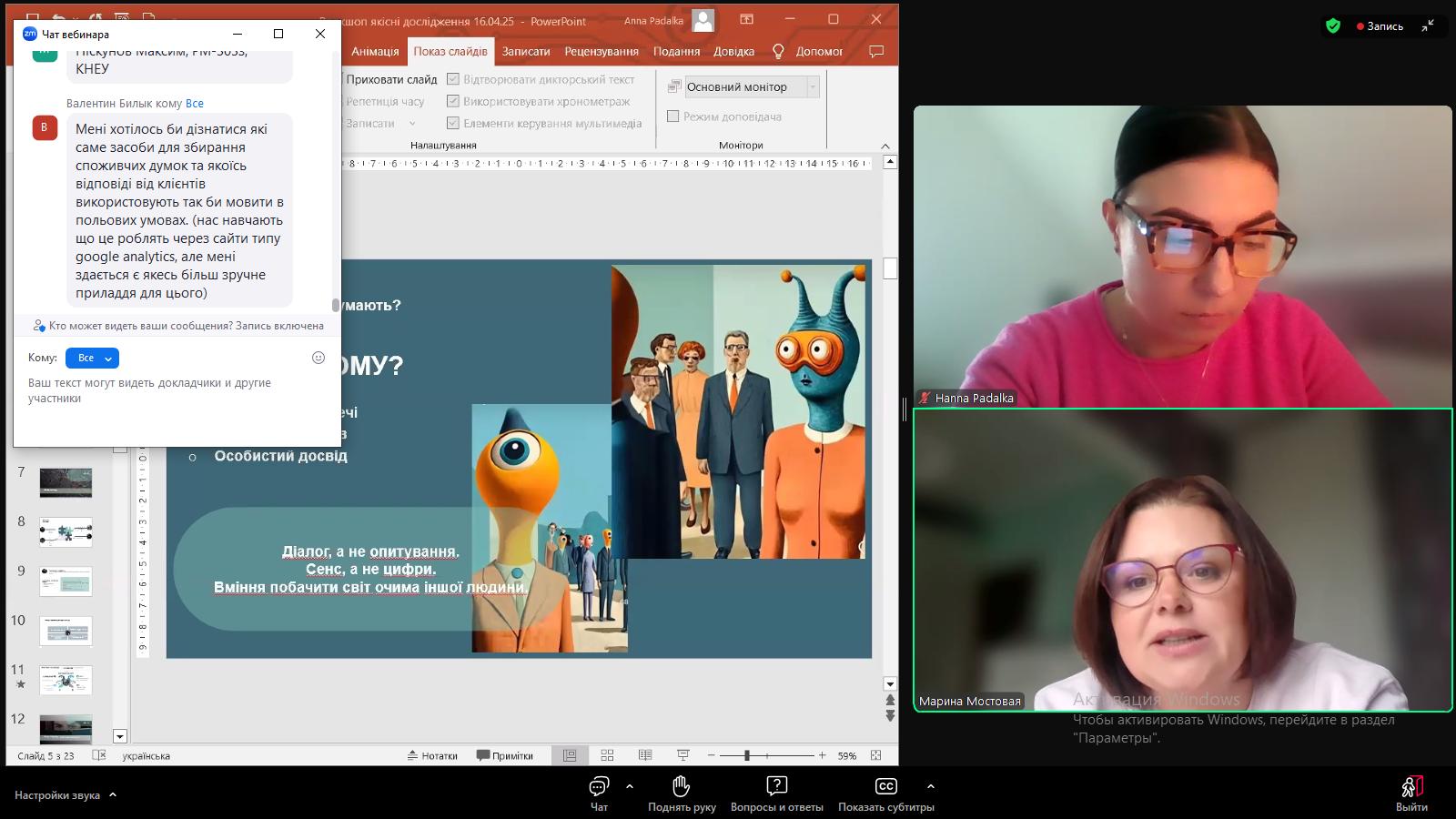Select slide 10 thumbnail
This screenshot has width=1456, height=819.
pos(66,631)
